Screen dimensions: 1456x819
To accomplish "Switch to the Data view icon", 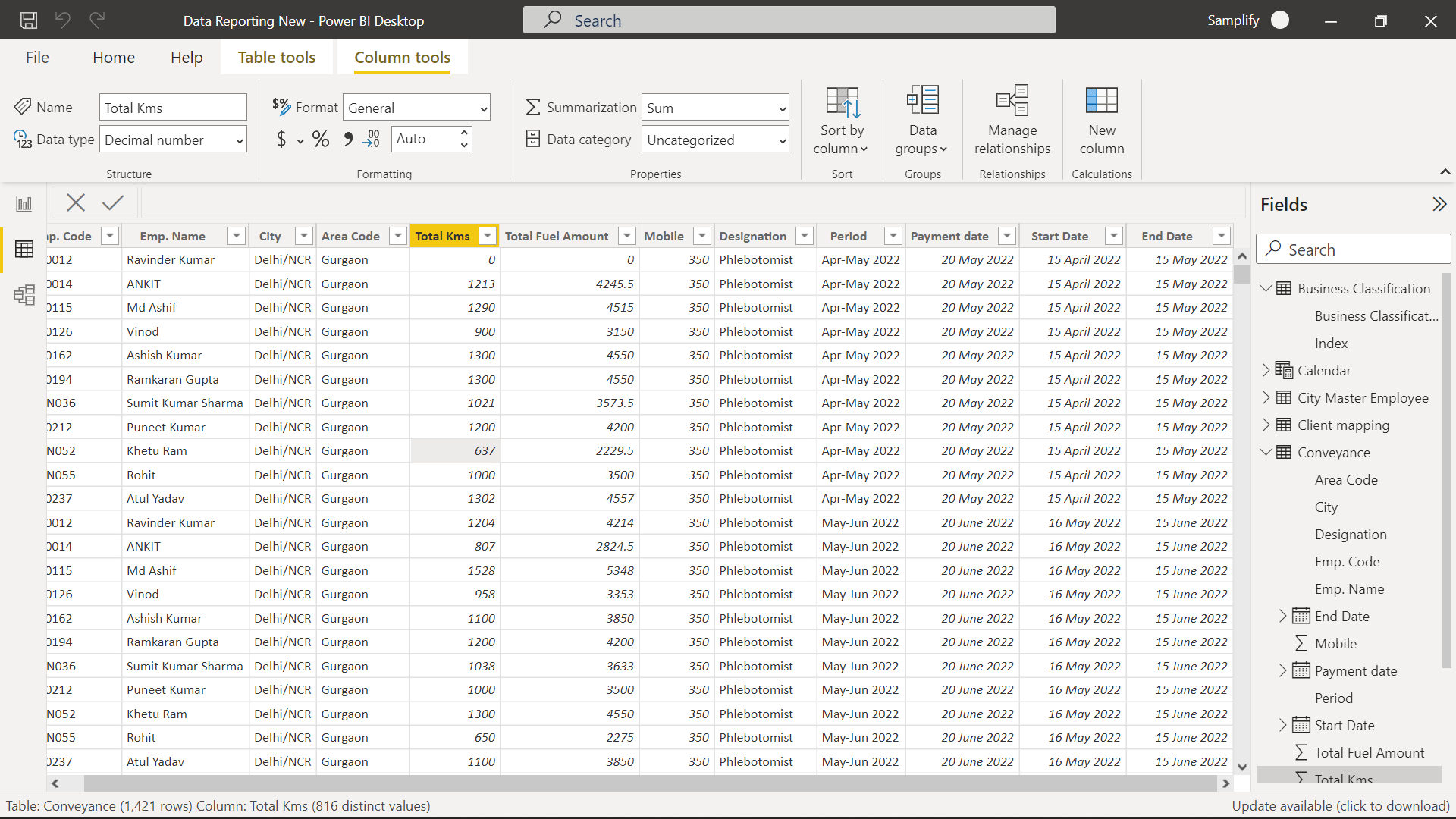I will click(24, 249).
